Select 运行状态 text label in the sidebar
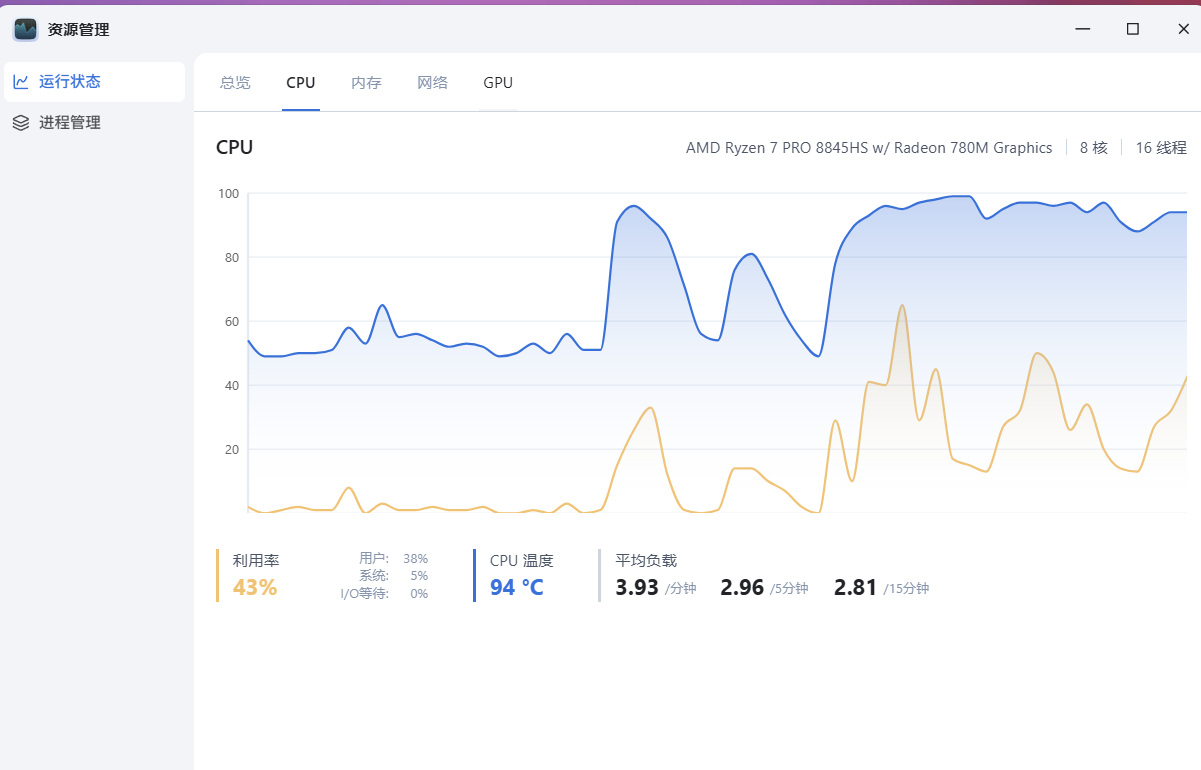This screenshot has height=770, width=1201. pos(70,82)
